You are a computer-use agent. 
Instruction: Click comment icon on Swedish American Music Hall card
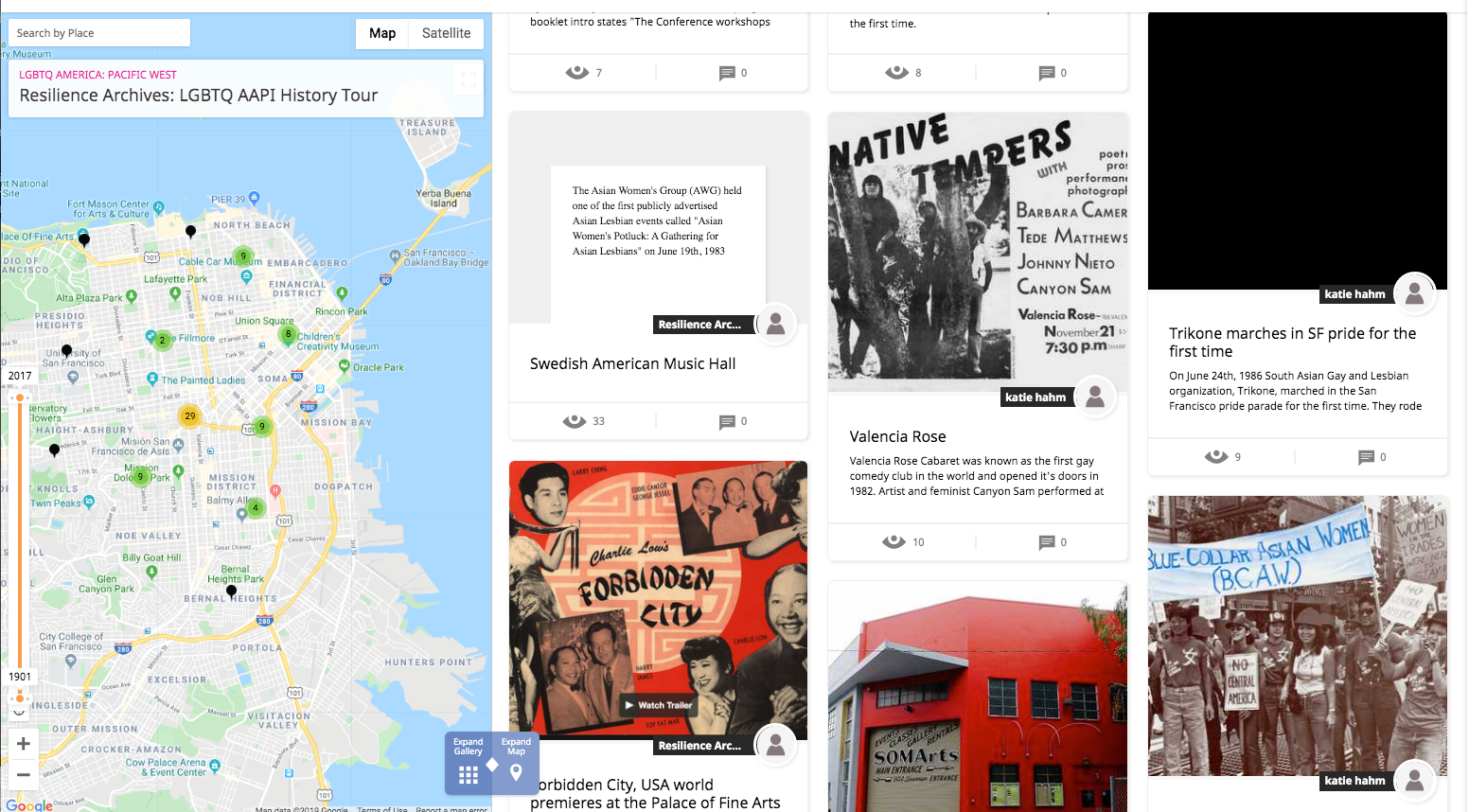coord(727,422)
